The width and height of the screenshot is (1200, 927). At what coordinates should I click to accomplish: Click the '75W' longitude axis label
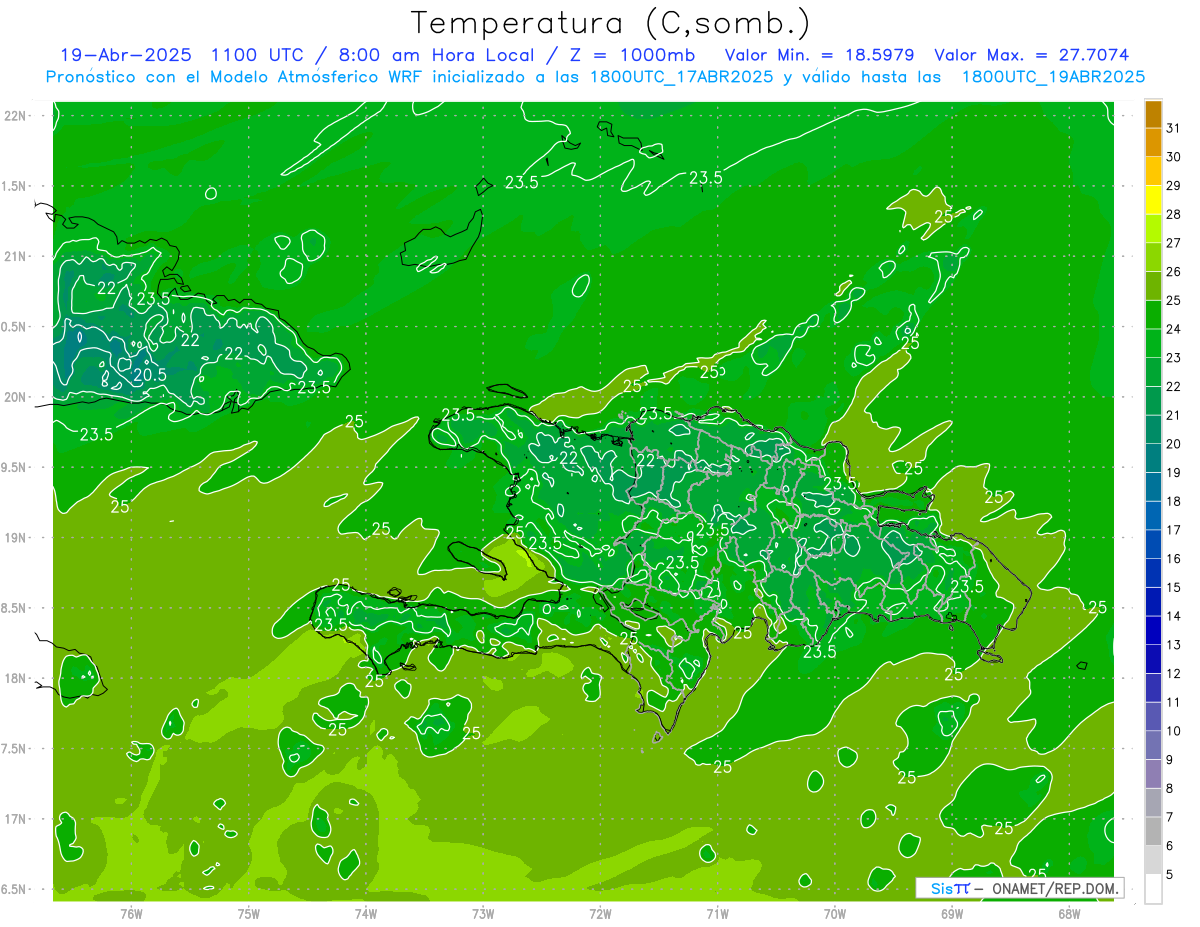click(249, 912)
